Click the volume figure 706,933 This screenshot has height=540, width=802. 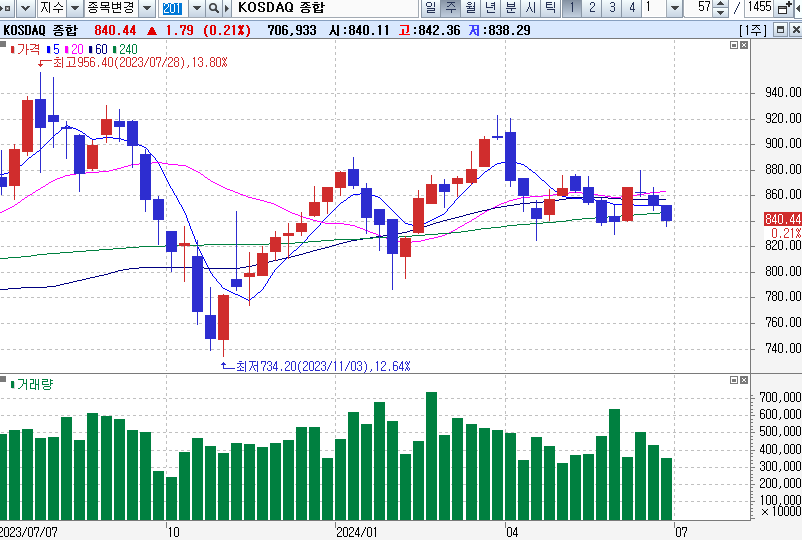(292, 31)
